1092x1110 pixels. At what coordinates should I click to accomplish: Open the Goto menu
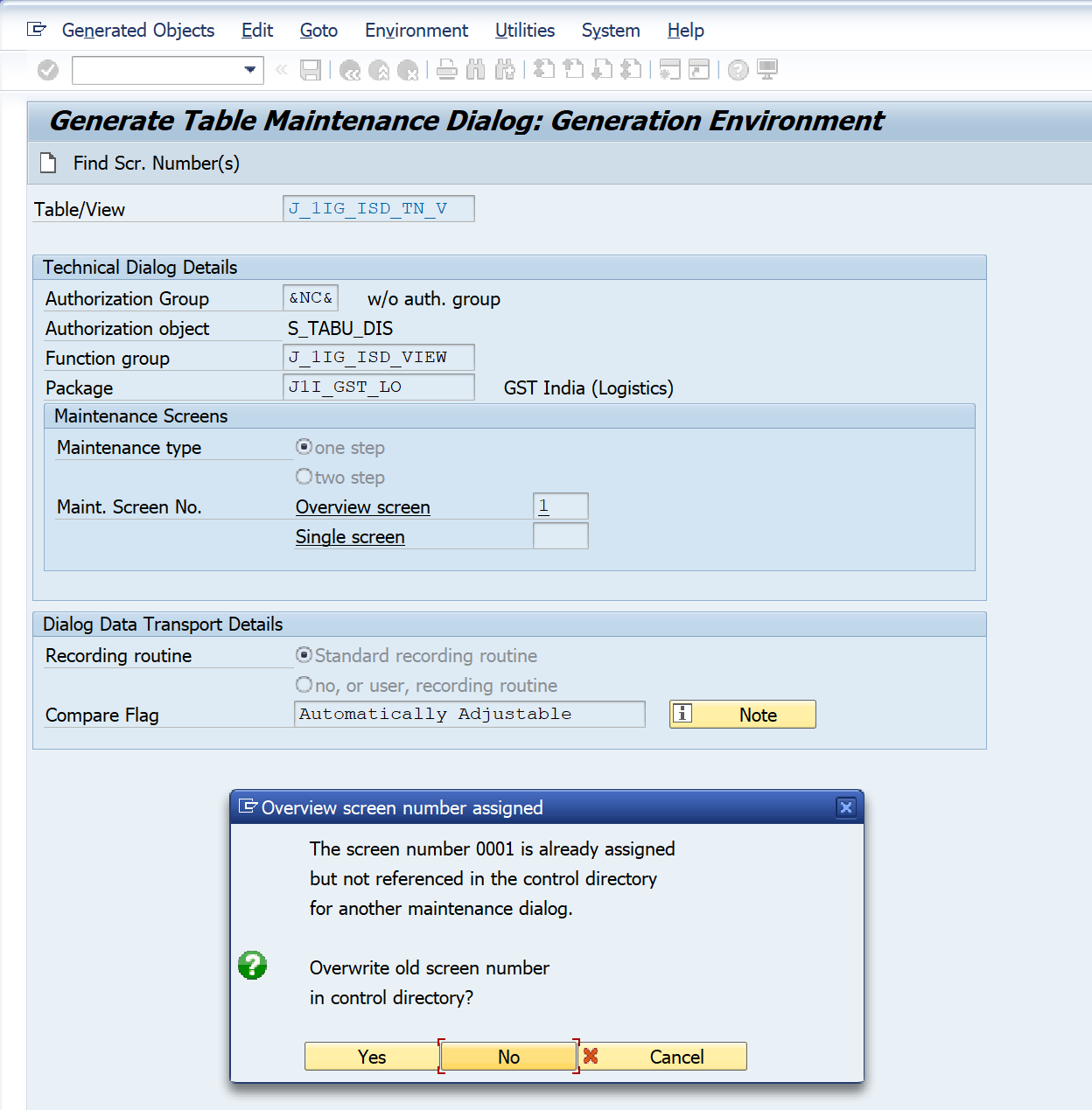pos(318,31)
